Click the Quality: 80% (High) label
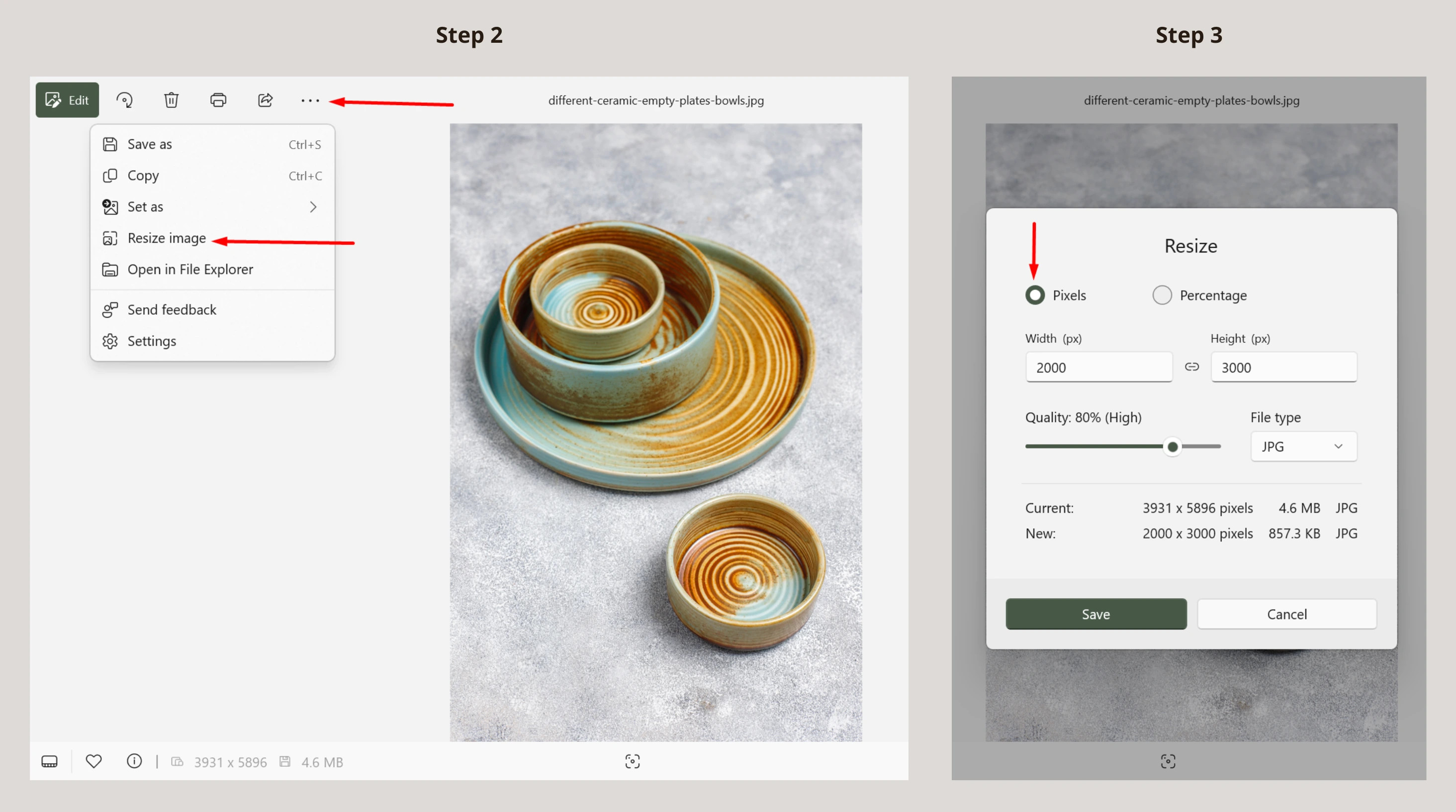This screenshot has height=812, width=1456. [x=1084, y=418]
